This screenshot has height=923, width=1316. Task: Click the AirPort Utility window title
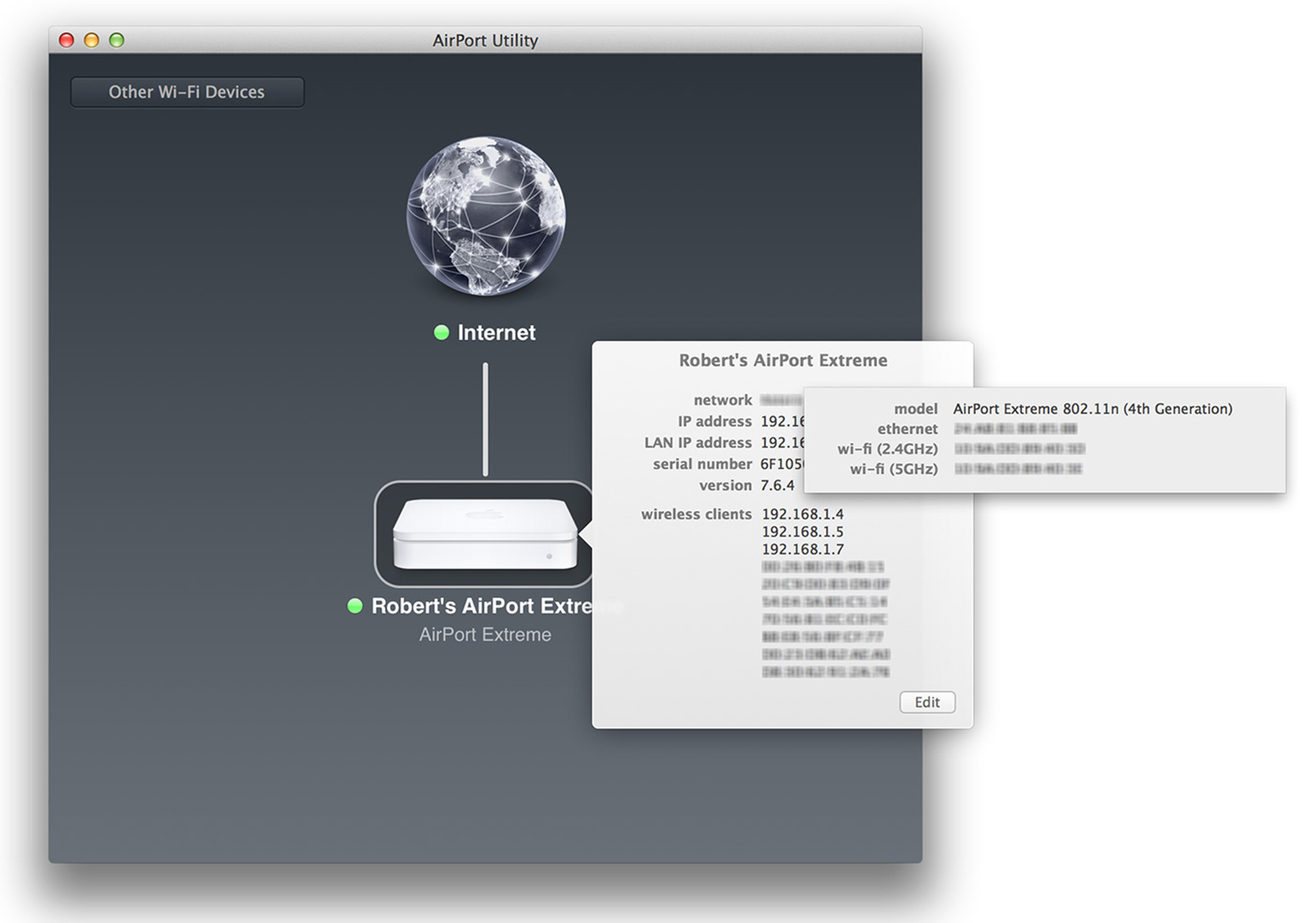click(x=485, y=41)
